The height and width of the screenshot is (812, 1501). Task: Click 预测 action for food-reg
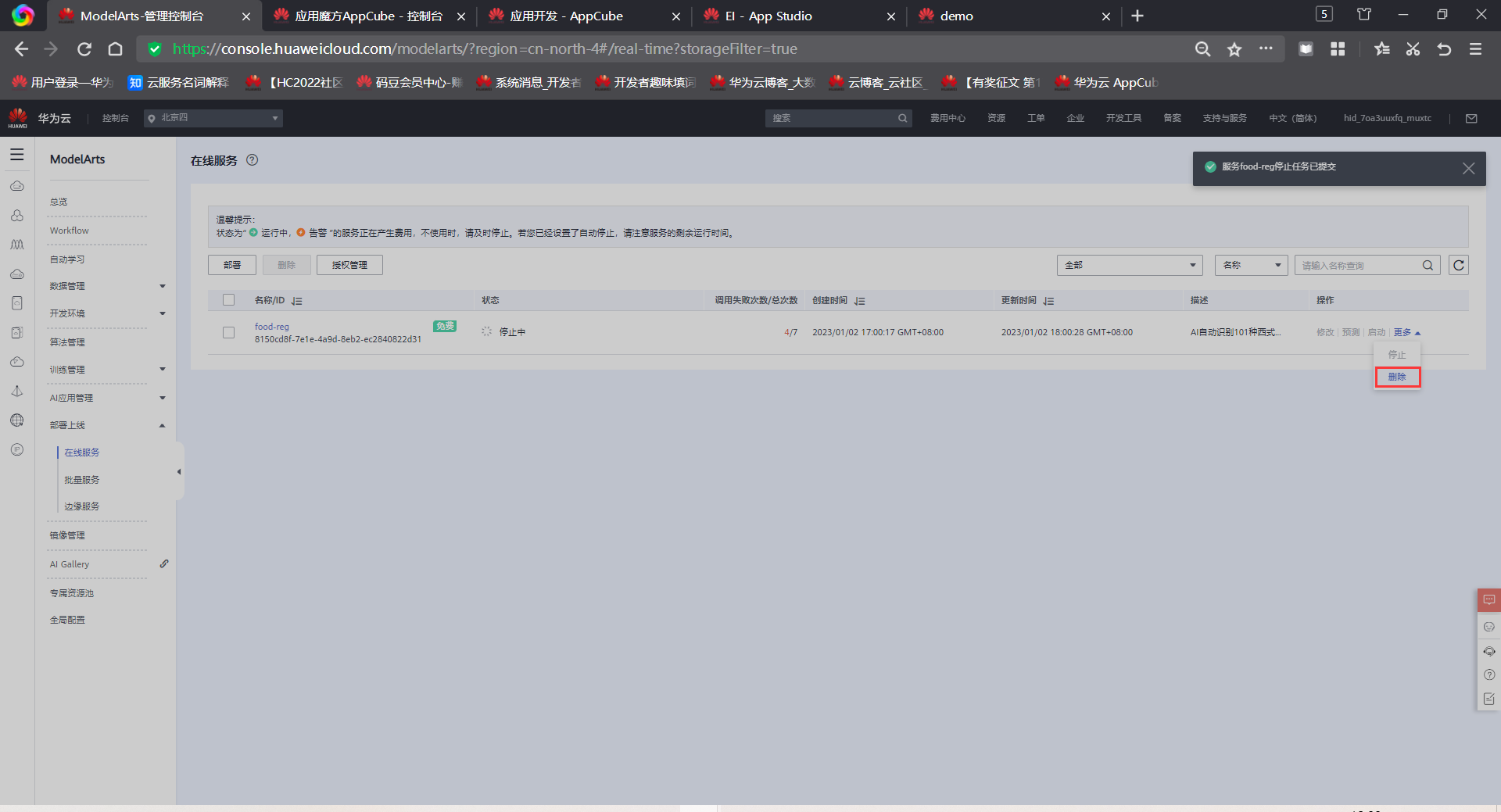pyautogui.click(x=1351, y=333)
